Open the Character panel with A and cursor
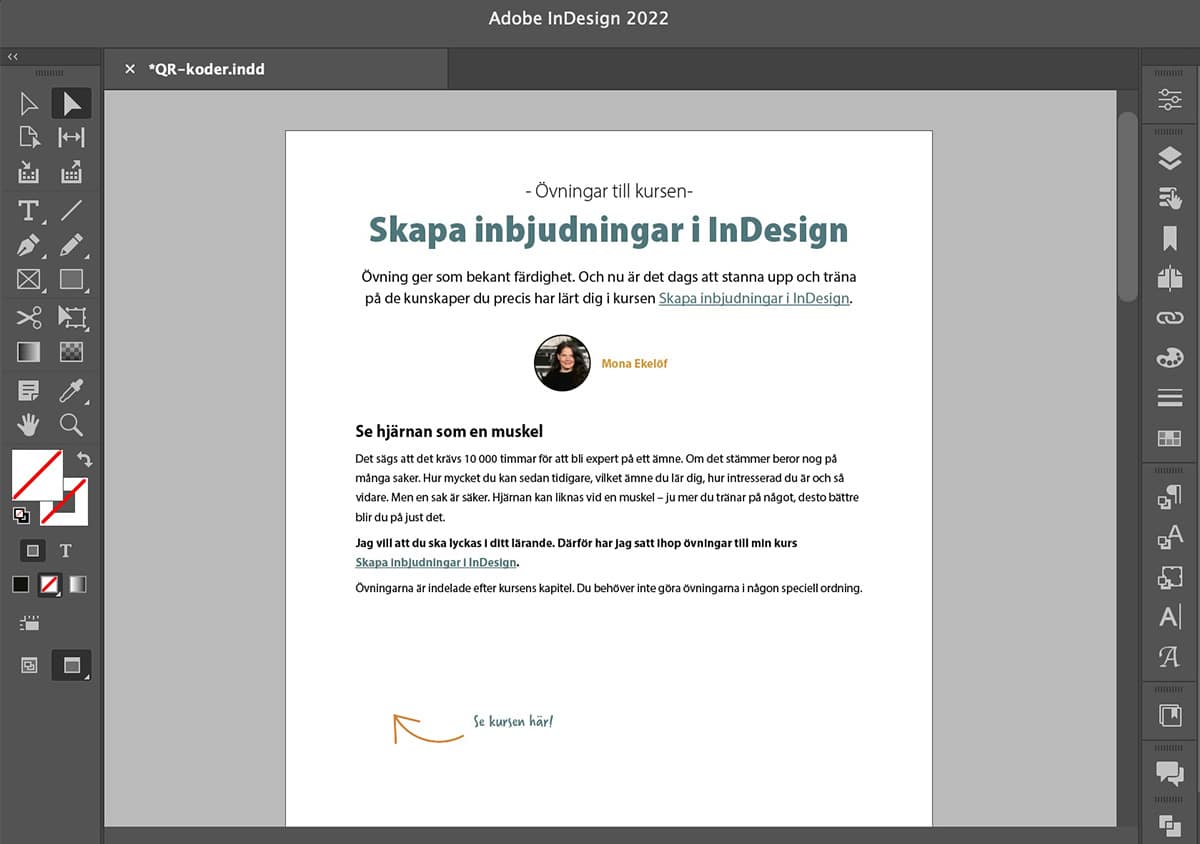 click(x=1169, y=617)
